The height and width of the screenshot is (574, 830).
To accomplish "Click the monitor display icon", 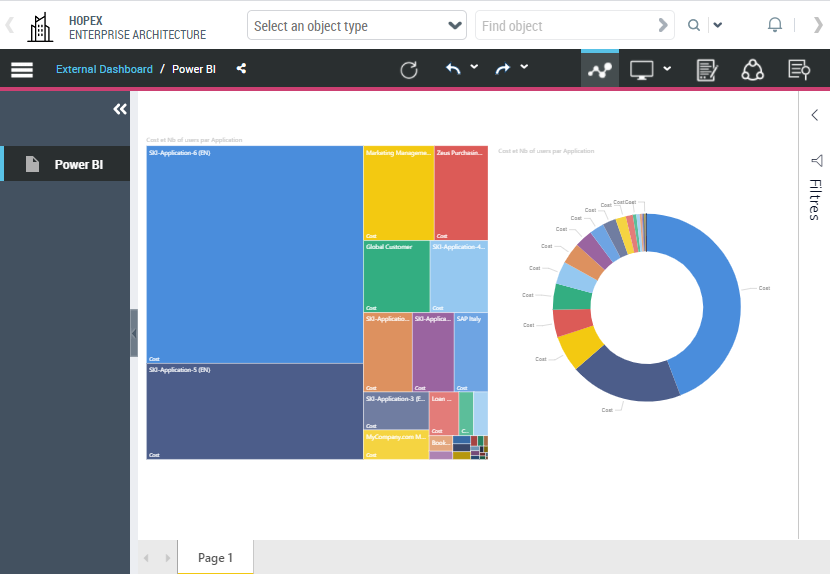I will click(x=641, y=70).
